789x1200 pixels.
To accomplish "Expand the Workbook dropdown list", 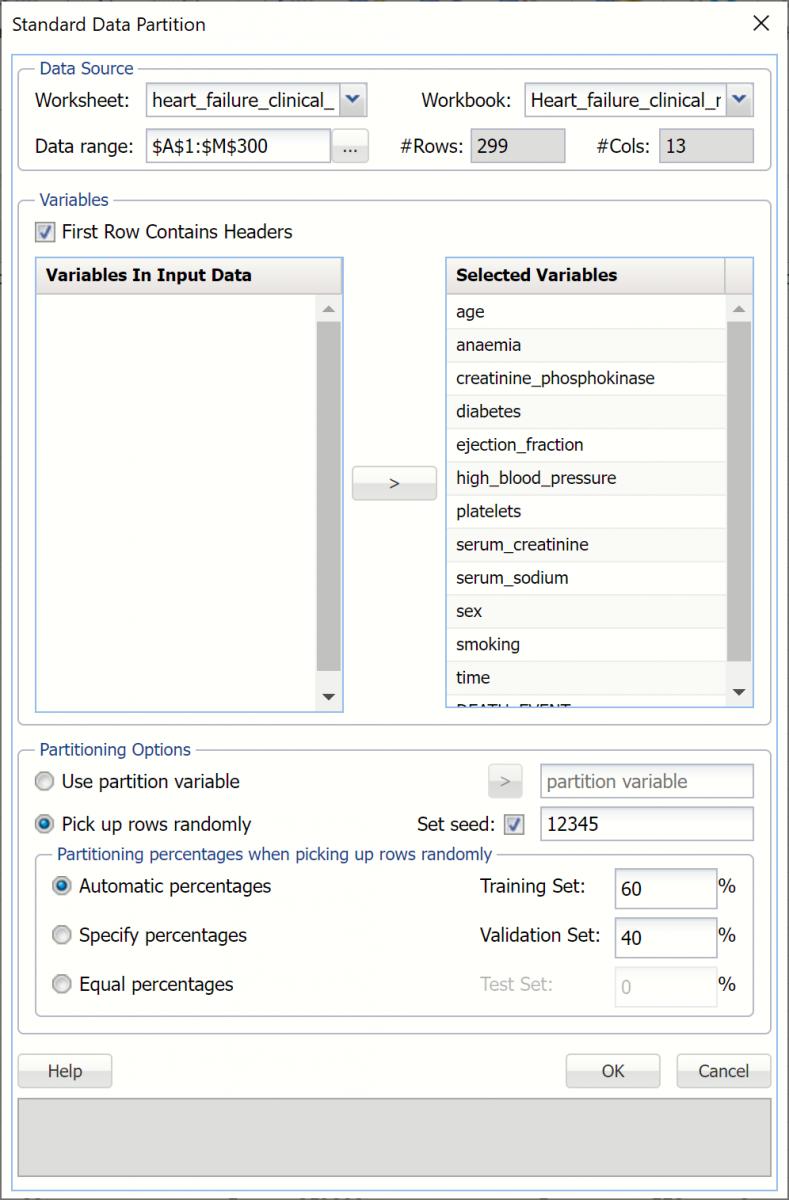I will (x=739, y=100).
